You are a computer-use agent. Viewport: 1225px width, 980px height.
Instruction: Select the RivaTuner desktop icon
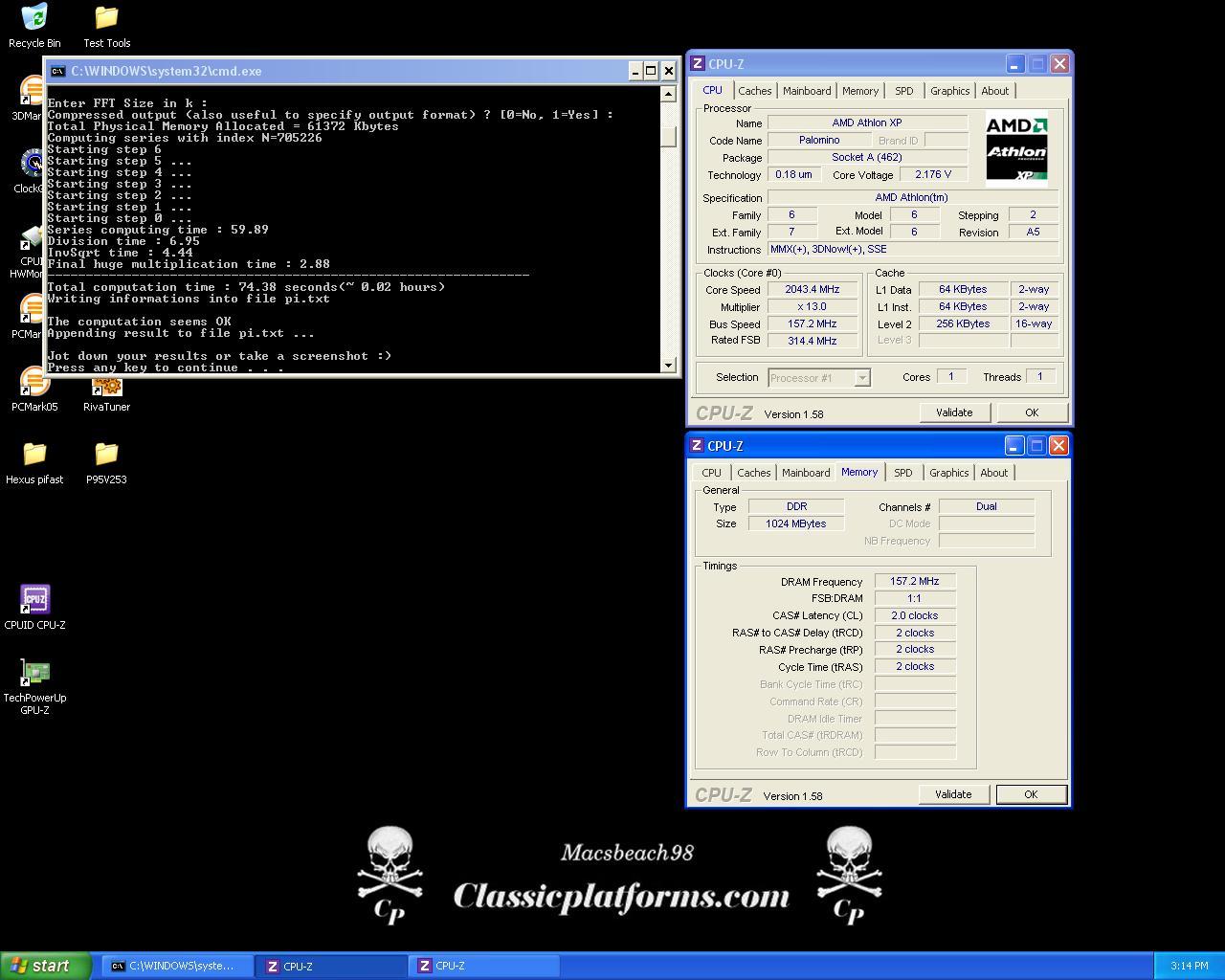point(106,394)
